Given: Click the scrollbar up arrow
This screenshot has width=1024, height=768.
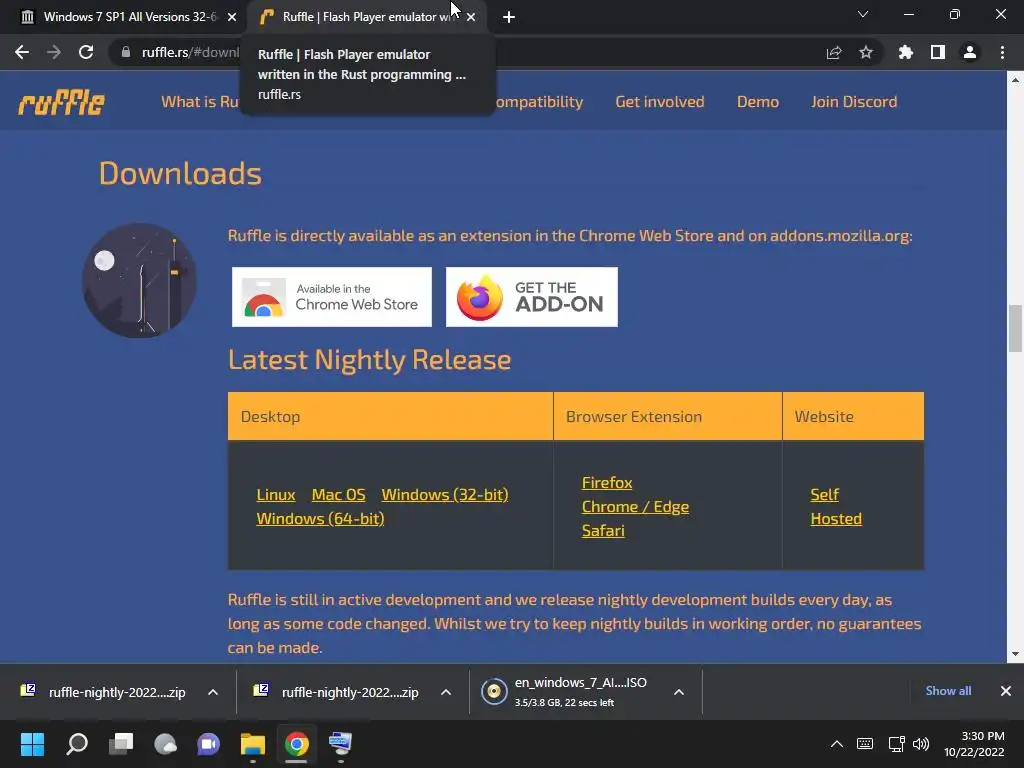Looking at the screenshot, I should click(x=1015, y=80).
